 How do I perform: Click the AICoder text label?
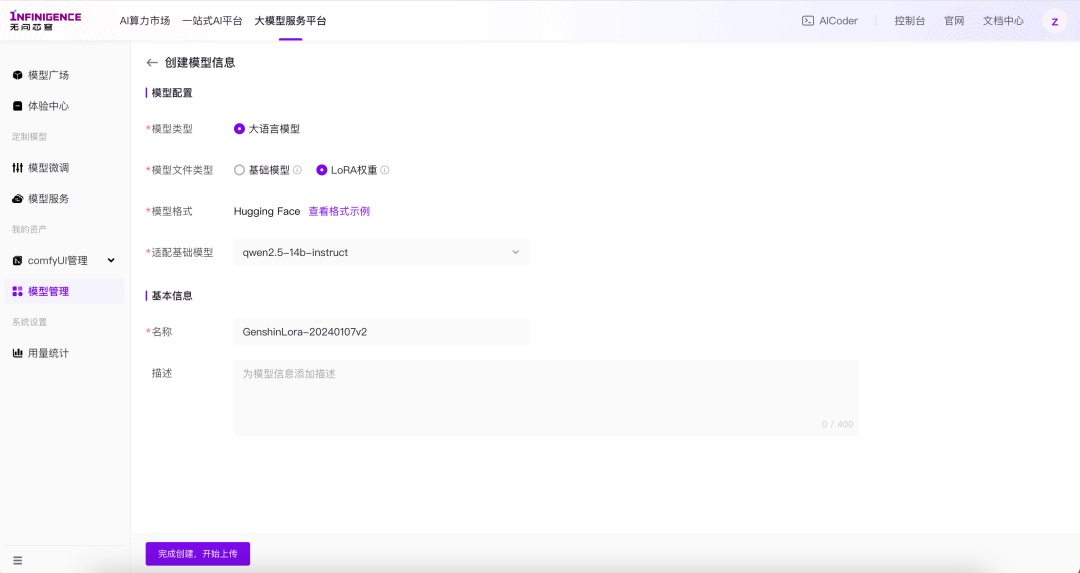click(838, 21)
